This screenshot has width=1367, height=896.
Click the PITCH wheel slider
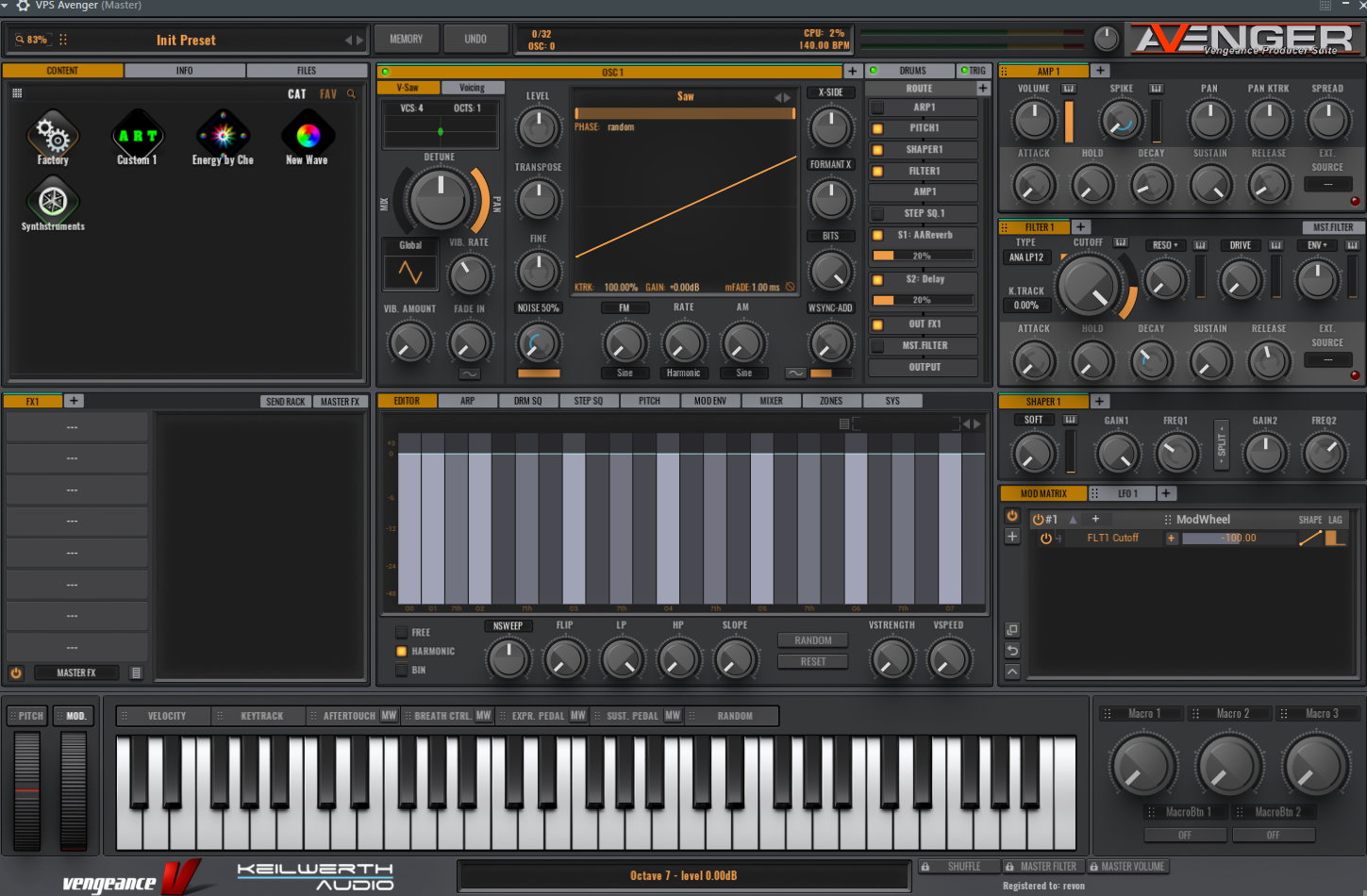[27, 790]
